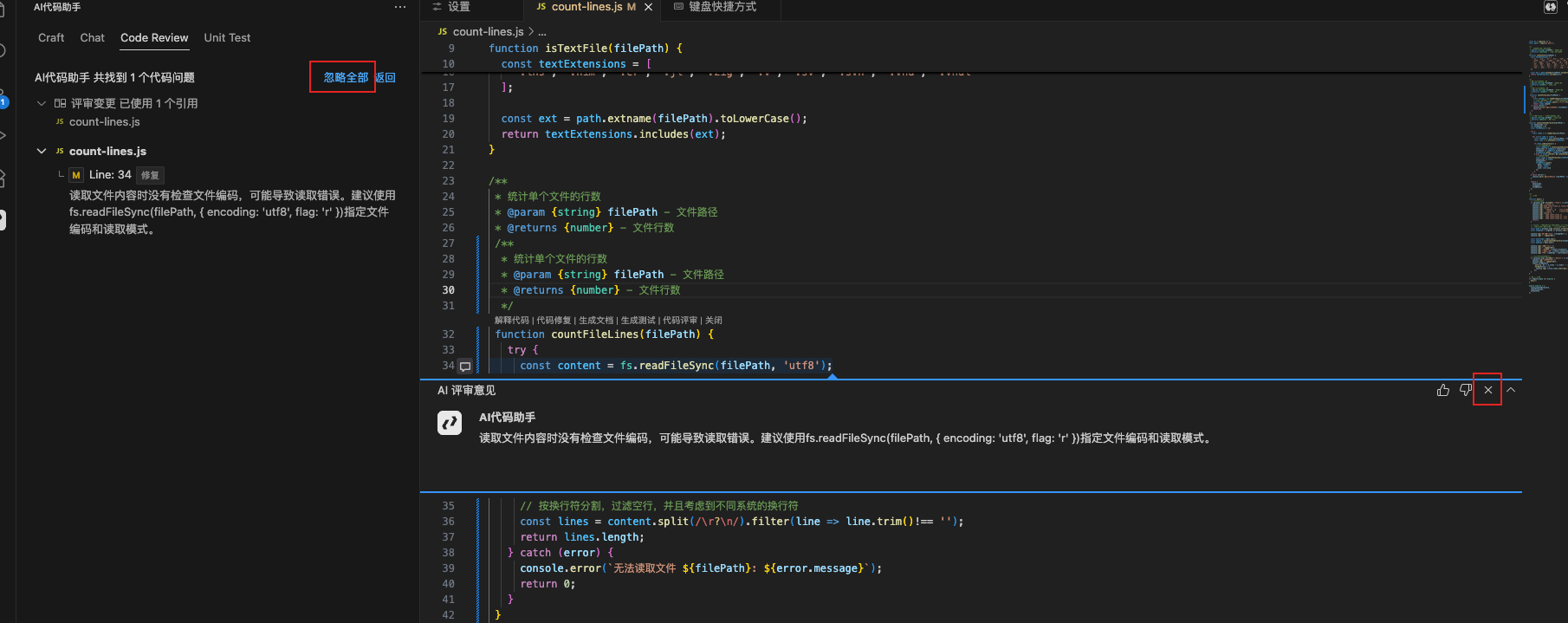1568x623 pixels.
Task: Switch to the Chat tab
Action: [92, 37]
